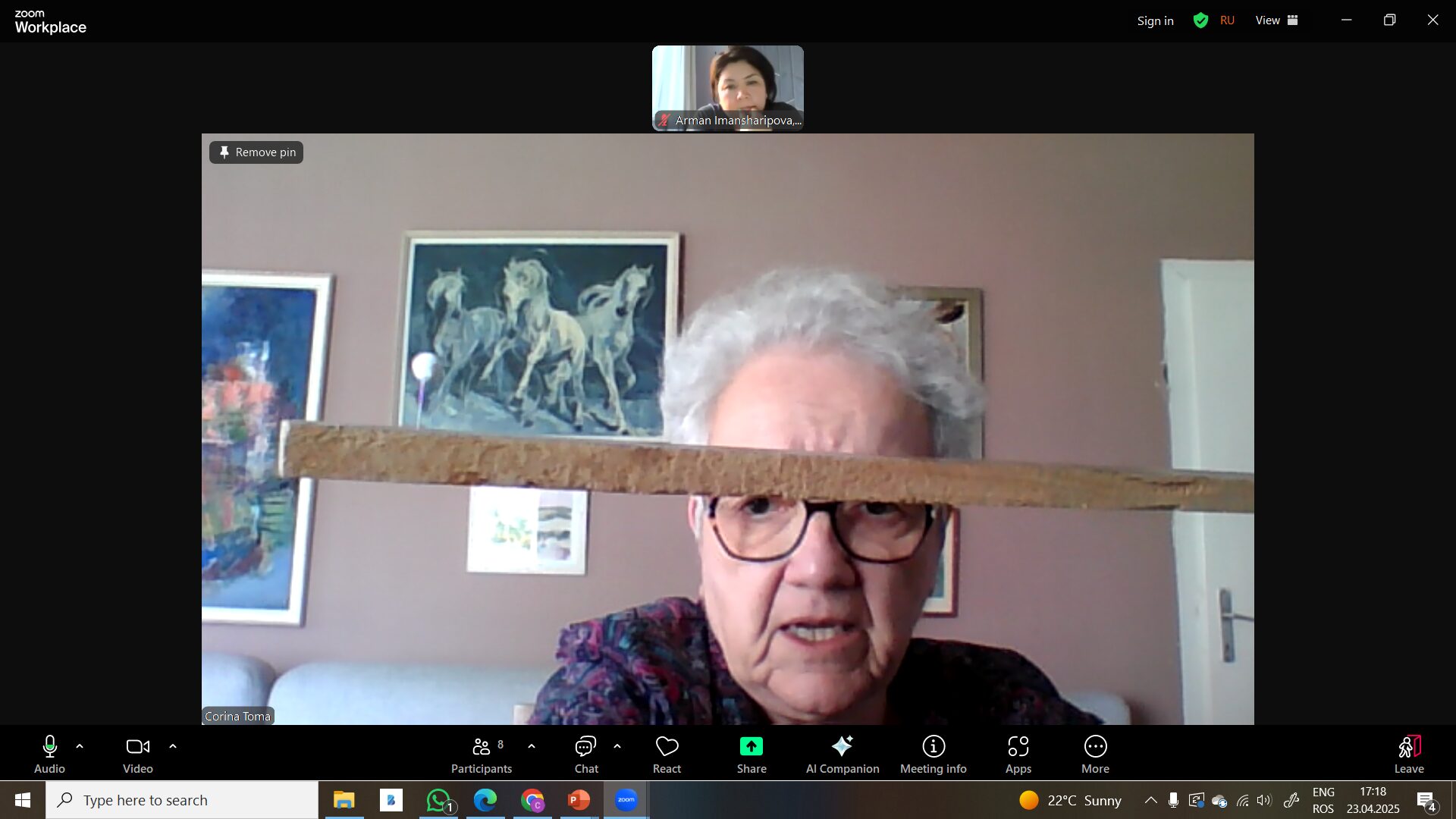The image size is (1456, 819).
Task: Click the ENG ROS input language indicator
Action: tap(1323, 800)
